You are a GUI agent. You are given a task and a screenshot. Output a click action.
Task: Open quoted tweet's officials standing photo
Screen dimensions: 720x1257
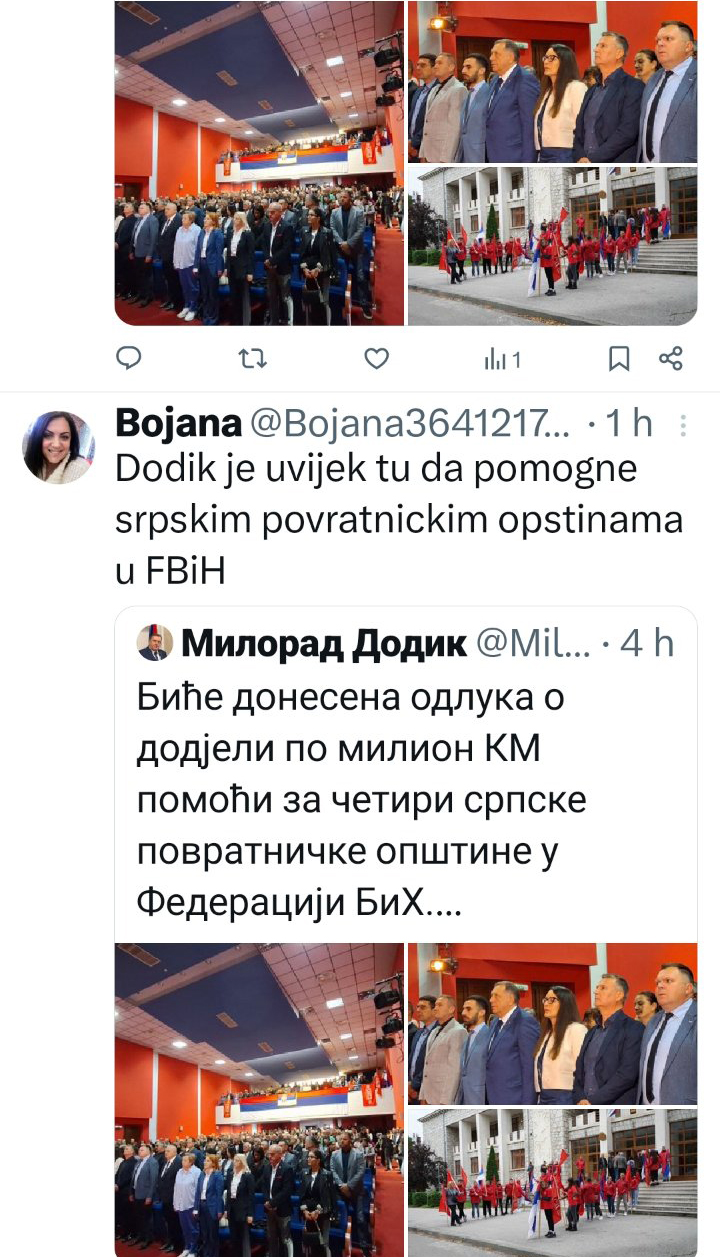pyautogui.click(x=553, y=1023)
